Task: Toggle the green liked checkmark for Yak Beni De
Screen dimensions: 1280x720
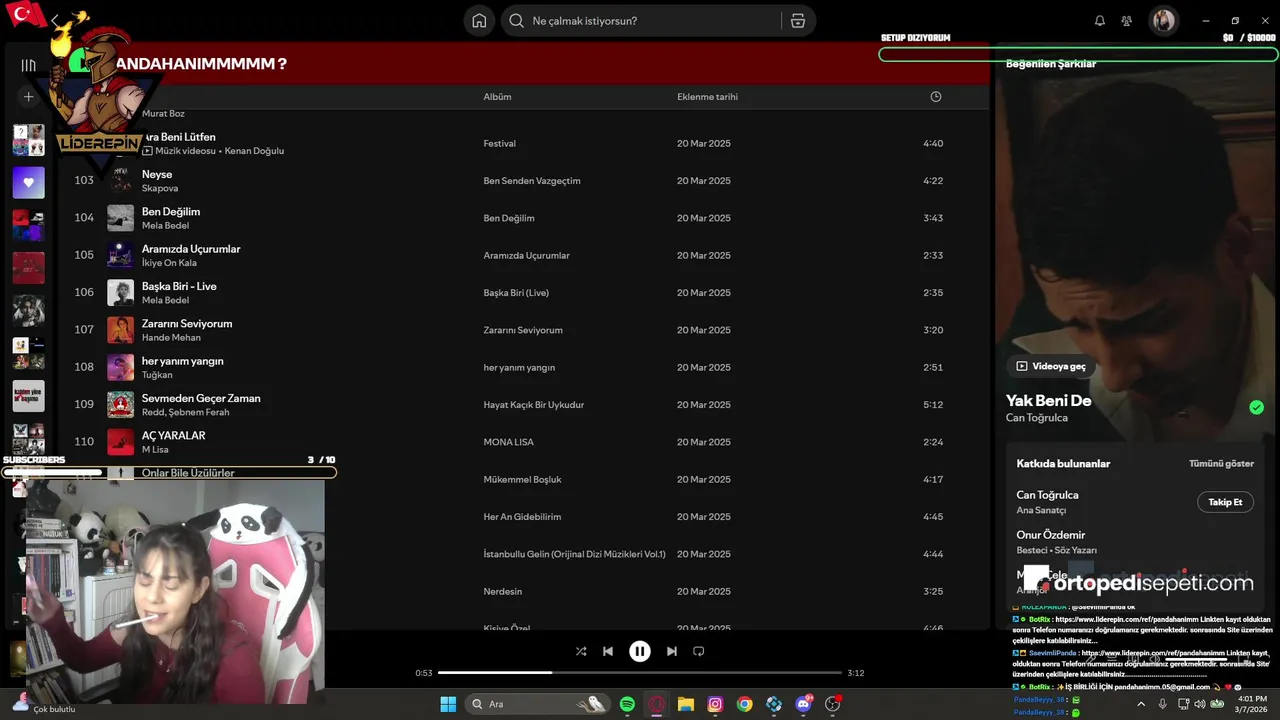Action: [x=1256, y=407]
